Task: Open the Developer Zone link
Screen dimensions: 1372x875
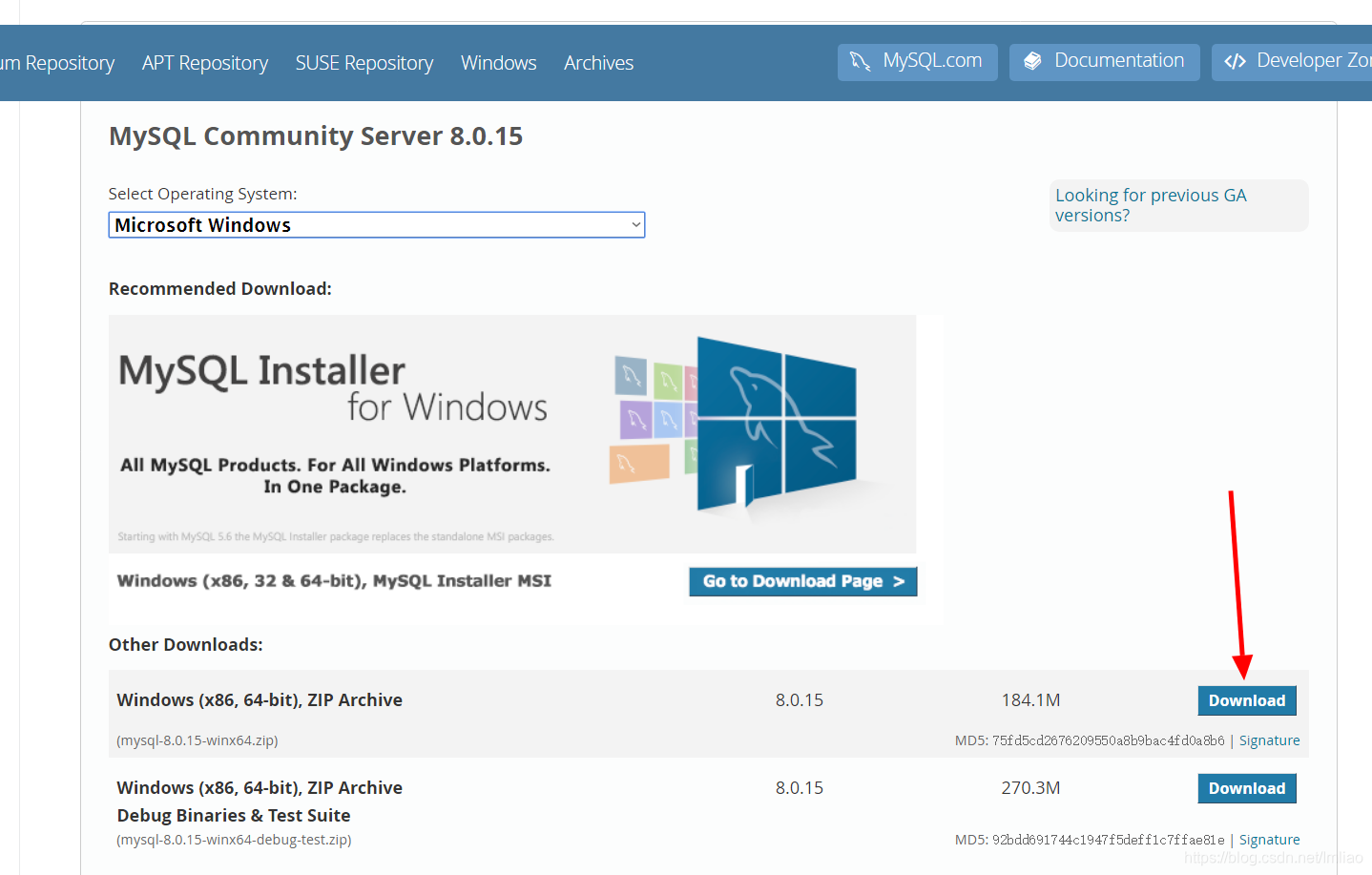Action: (1292, 62)
